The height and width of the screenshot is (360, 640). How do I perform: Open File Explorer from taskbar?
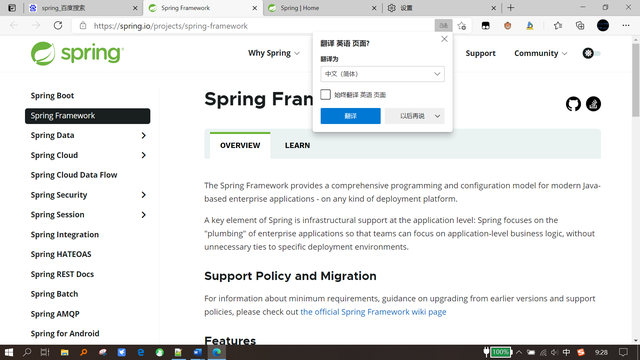(x=64, y=352)
